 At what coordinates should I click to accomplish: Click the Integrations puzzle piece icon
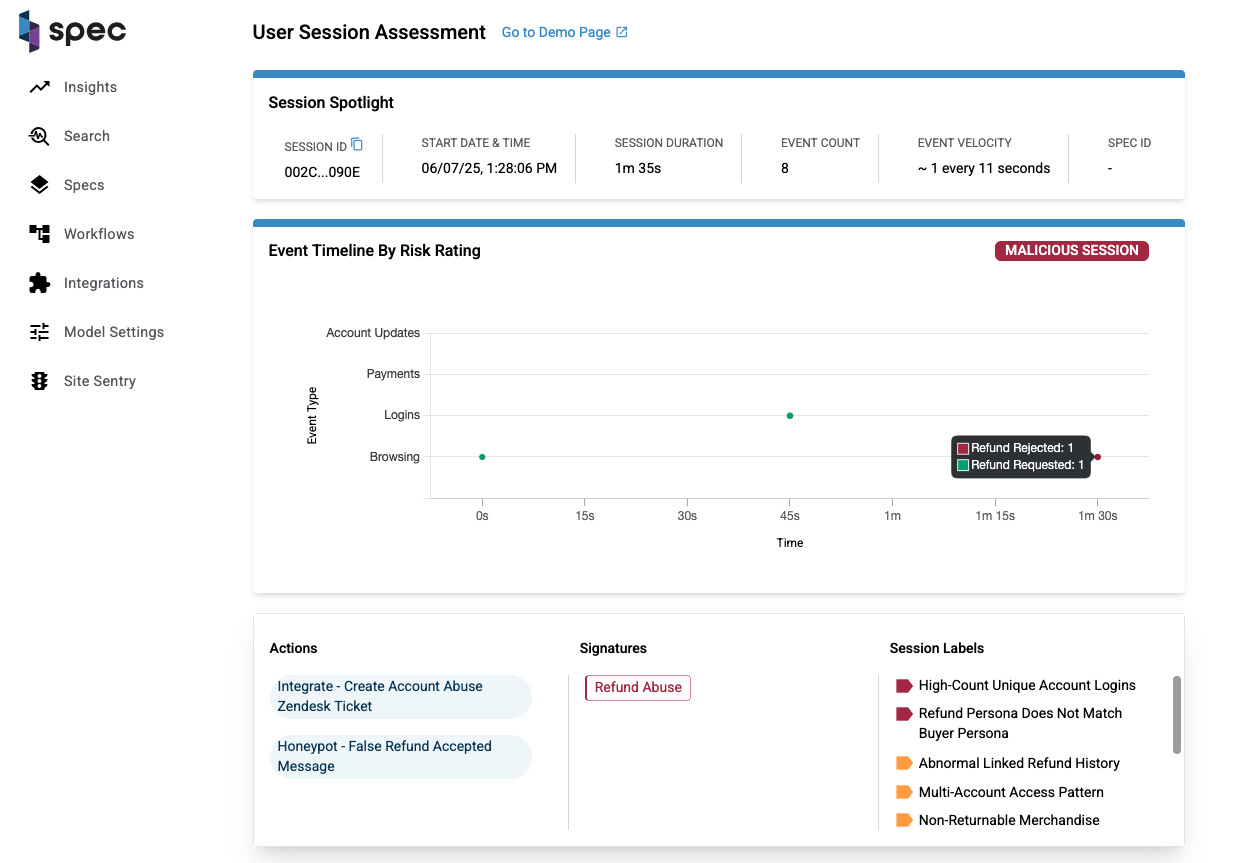tap(39, 283)
